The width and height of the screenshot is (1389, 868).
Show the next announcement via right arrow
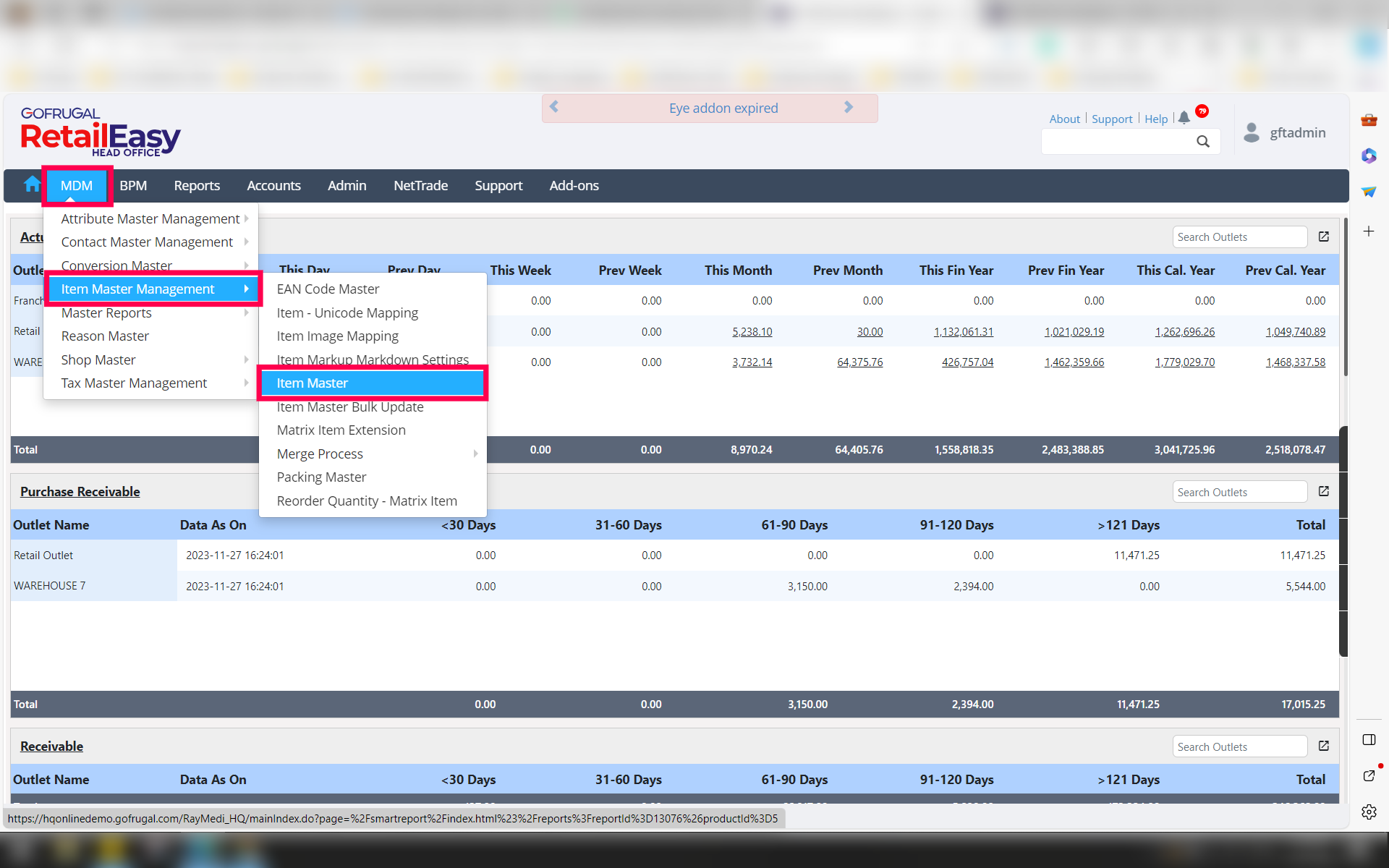coord(849,107)
